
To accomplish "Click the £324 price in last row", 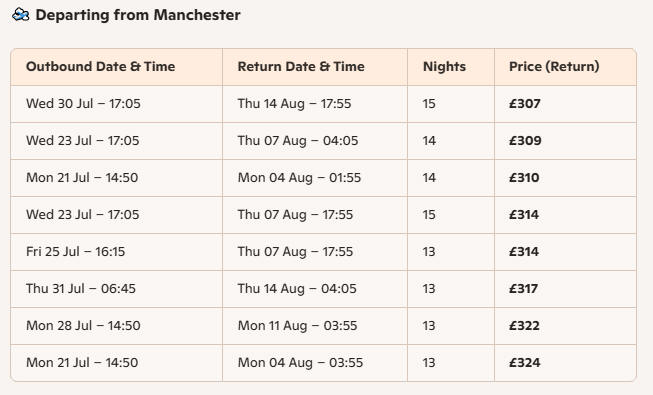I will (x=524, y=363).
